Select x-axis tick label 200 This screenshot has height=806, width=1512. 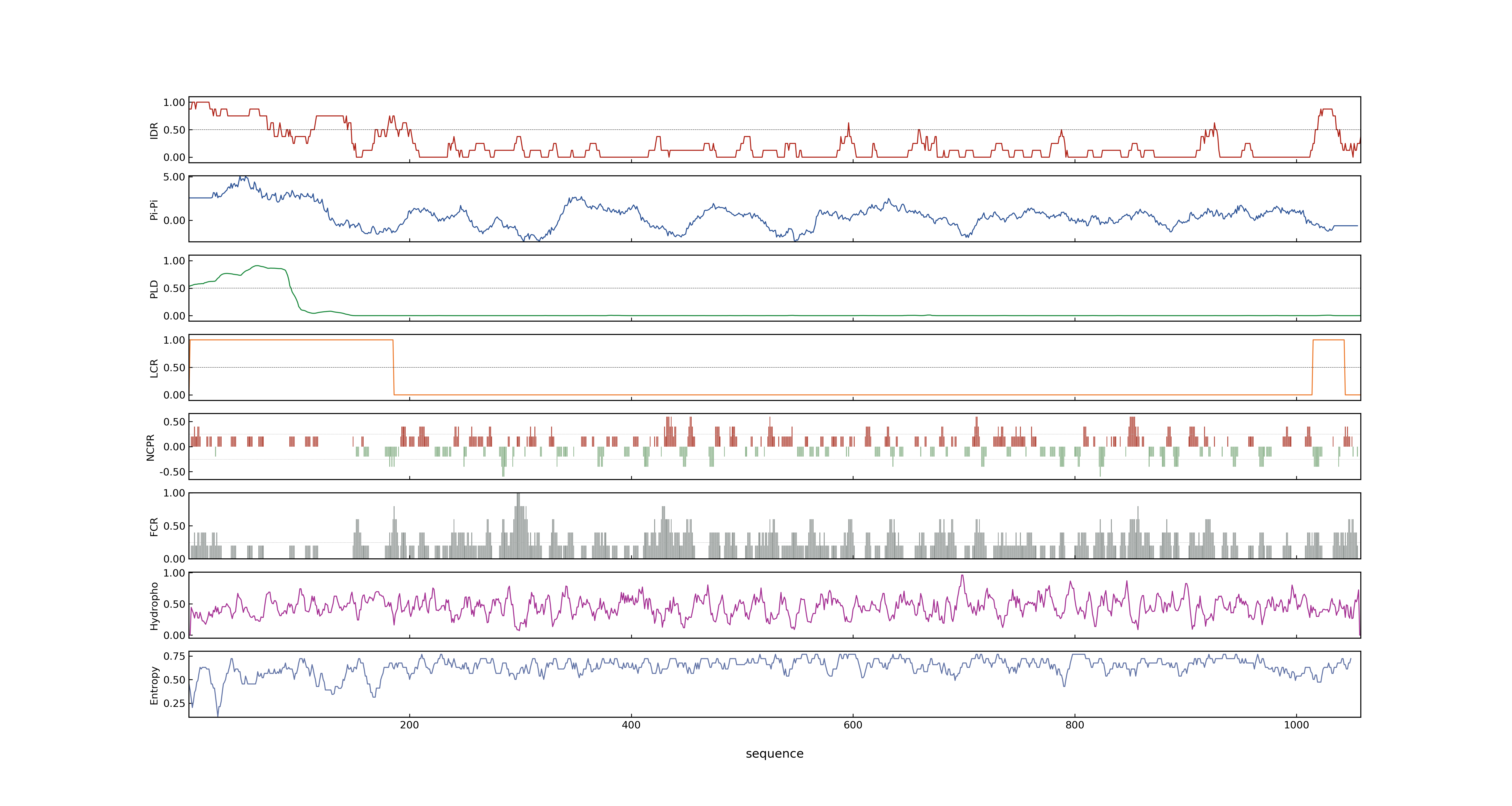tap(410, 725)
